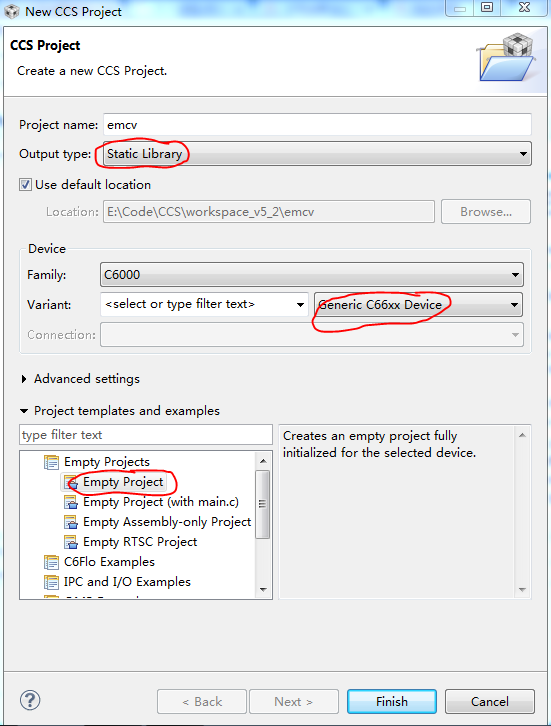
Task: Click the templates list scroll down arrow
Action: [263, 589]
